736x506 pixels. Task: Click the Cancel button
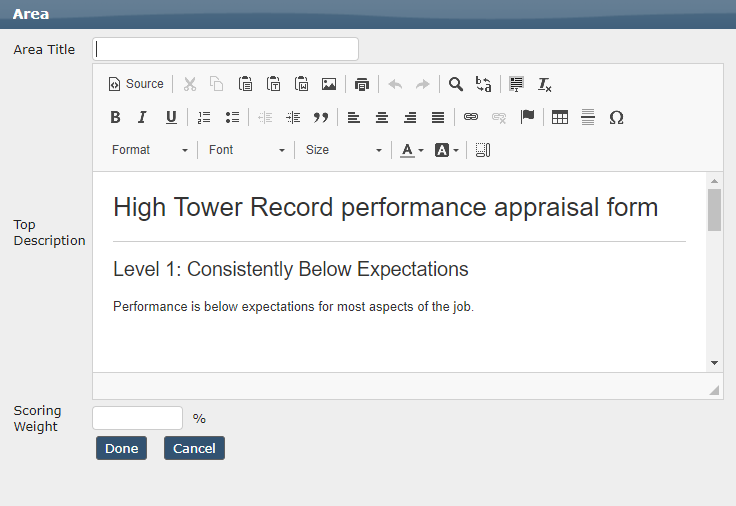point(194,448)
